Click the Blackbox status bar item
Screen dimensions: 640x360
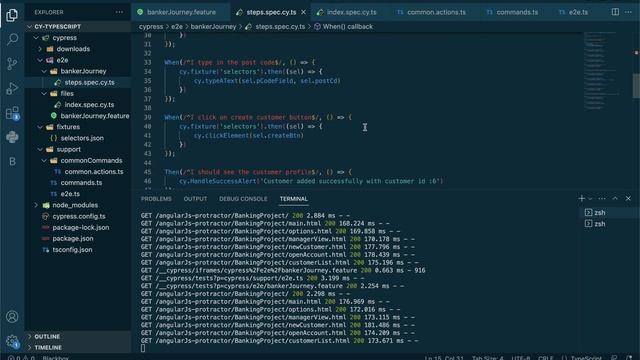[x=56, y=358]
